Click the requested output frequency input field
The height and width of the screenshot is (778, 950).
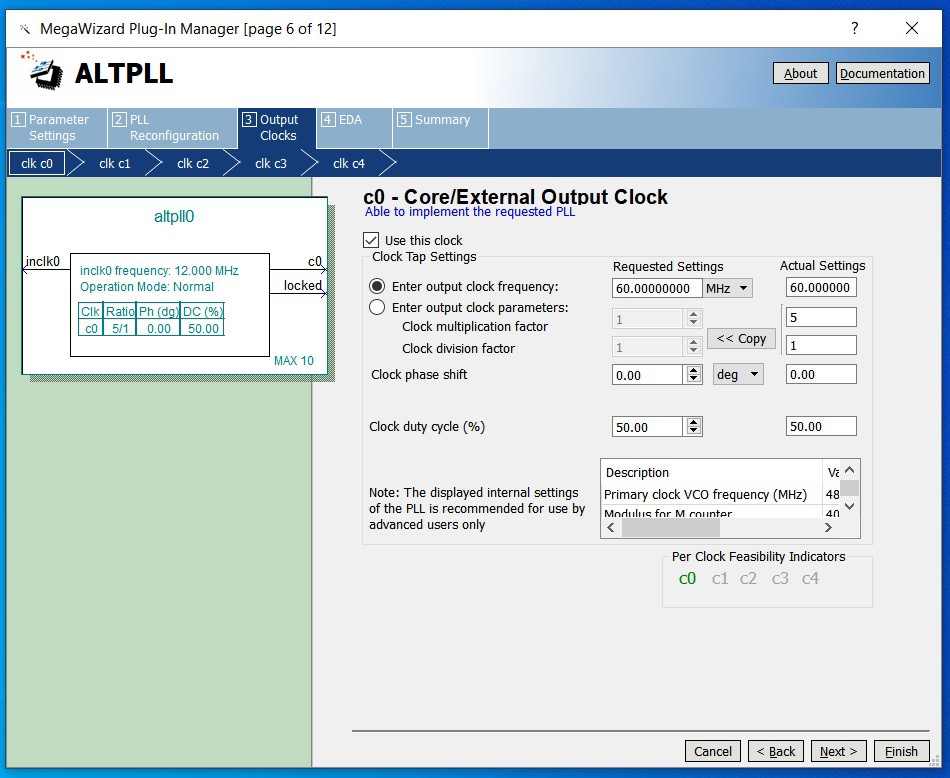click(x=657, y=288)
